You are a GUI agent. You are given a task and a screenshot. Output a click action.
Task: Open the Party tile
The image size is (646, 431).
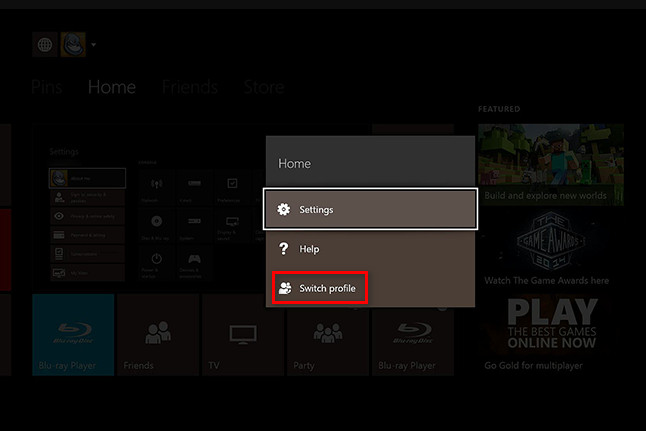pos(328,341)
